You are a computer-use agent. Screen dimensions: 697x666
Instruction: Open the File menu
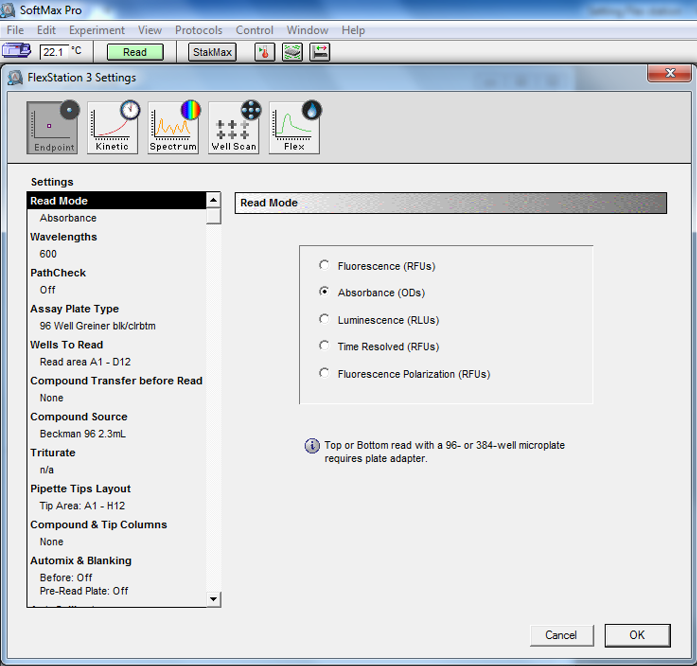coord(15,30)
